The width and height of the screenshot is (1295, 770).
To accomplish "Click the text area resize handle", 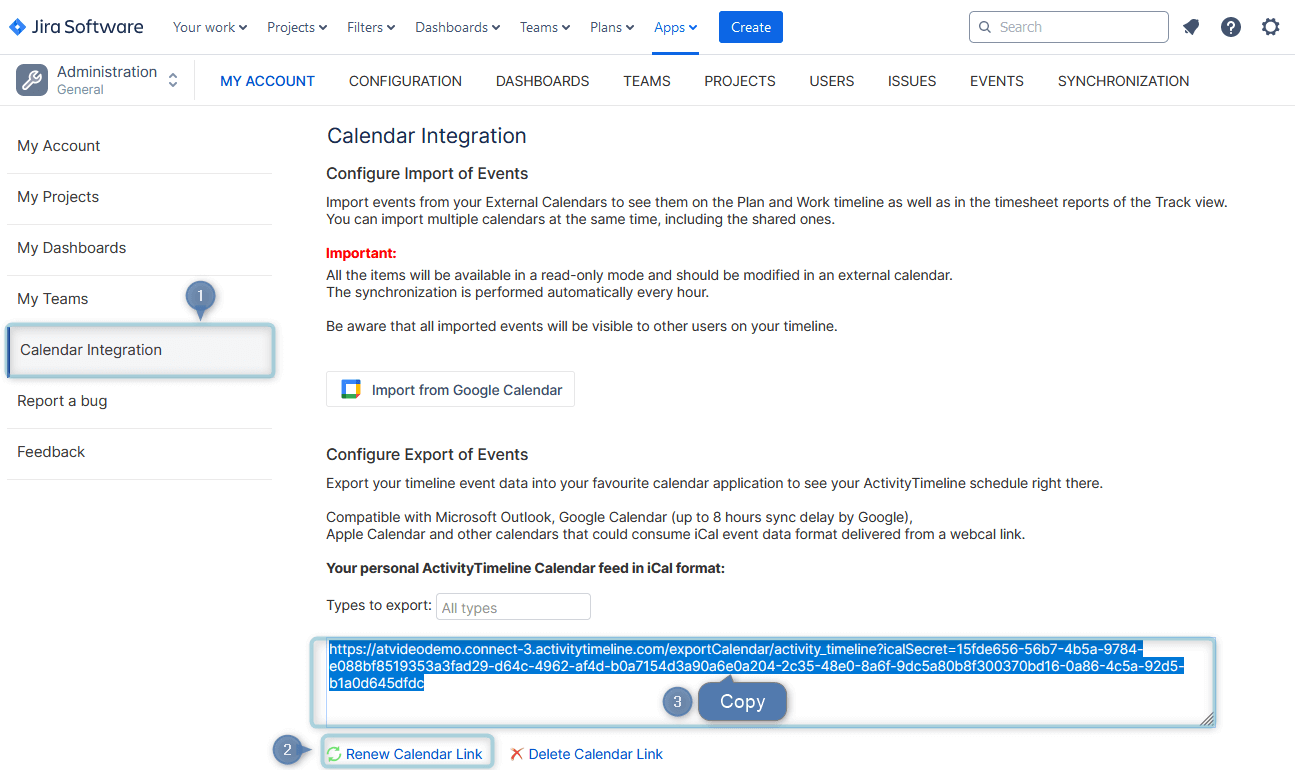I will point(1207,718).
